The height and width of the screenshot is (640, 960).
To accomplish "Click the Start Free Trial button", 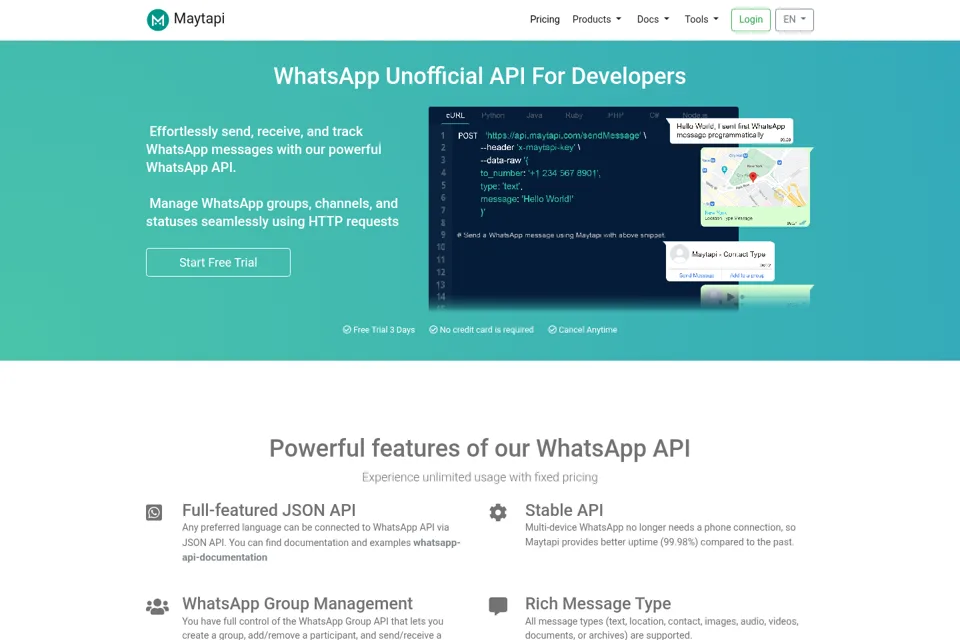I will (x=218, y=262).
